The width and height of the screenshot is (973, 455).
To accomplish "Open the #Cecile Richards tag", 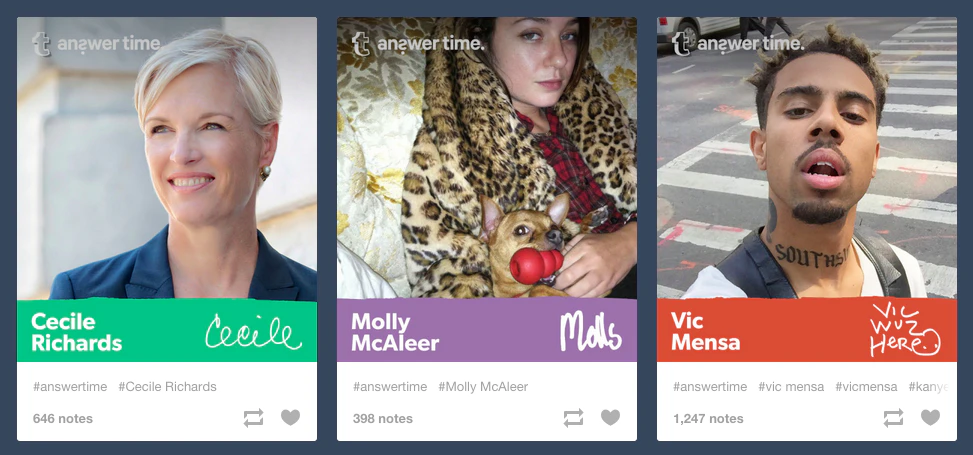I will [168, 387].
